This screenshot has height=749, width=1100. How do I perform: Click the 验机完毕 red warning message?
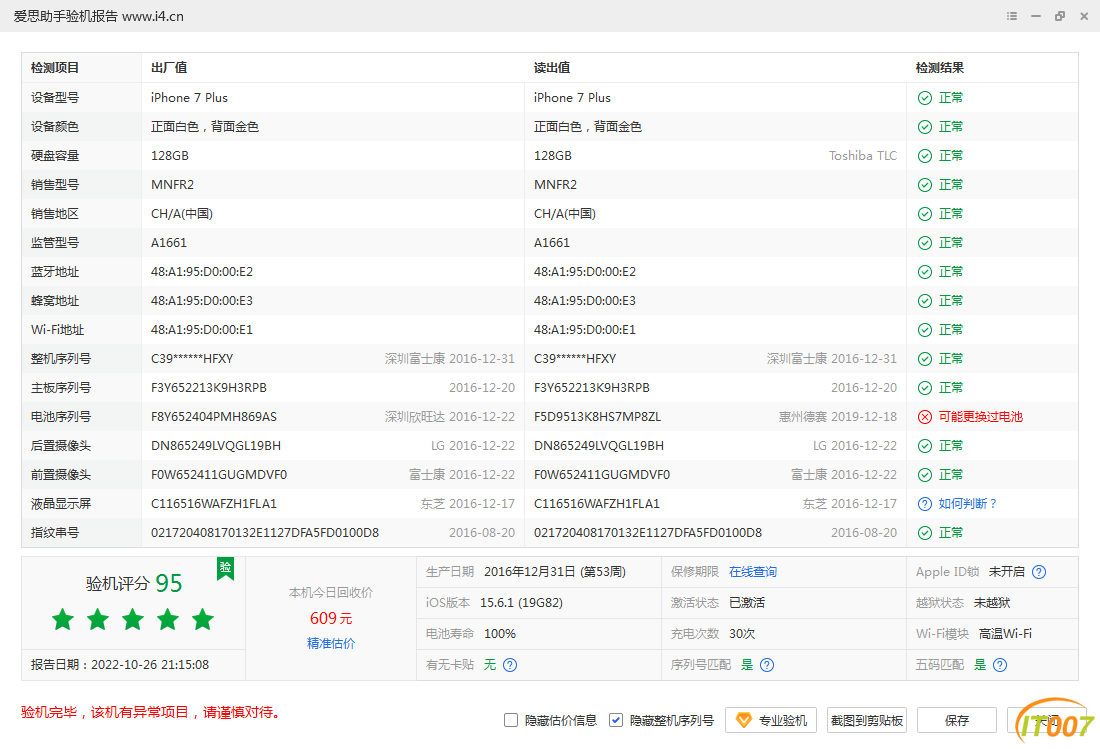152,713
